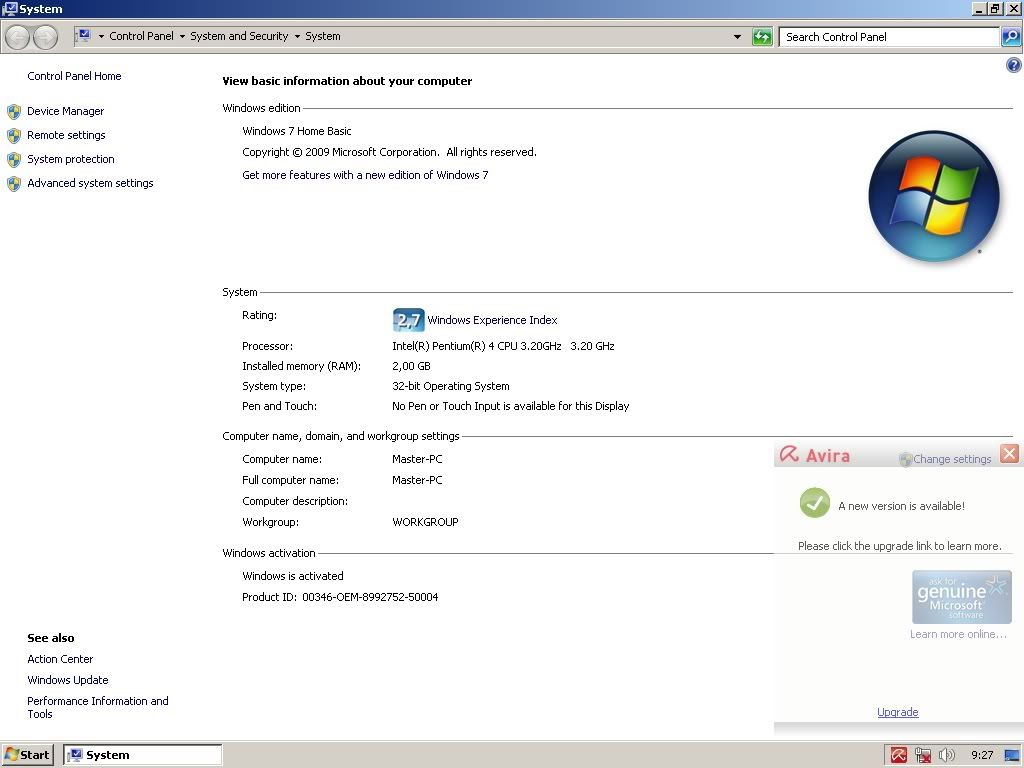Click the search magnifier icon
Screen dimensions: 1024x768
point(1011,37)
